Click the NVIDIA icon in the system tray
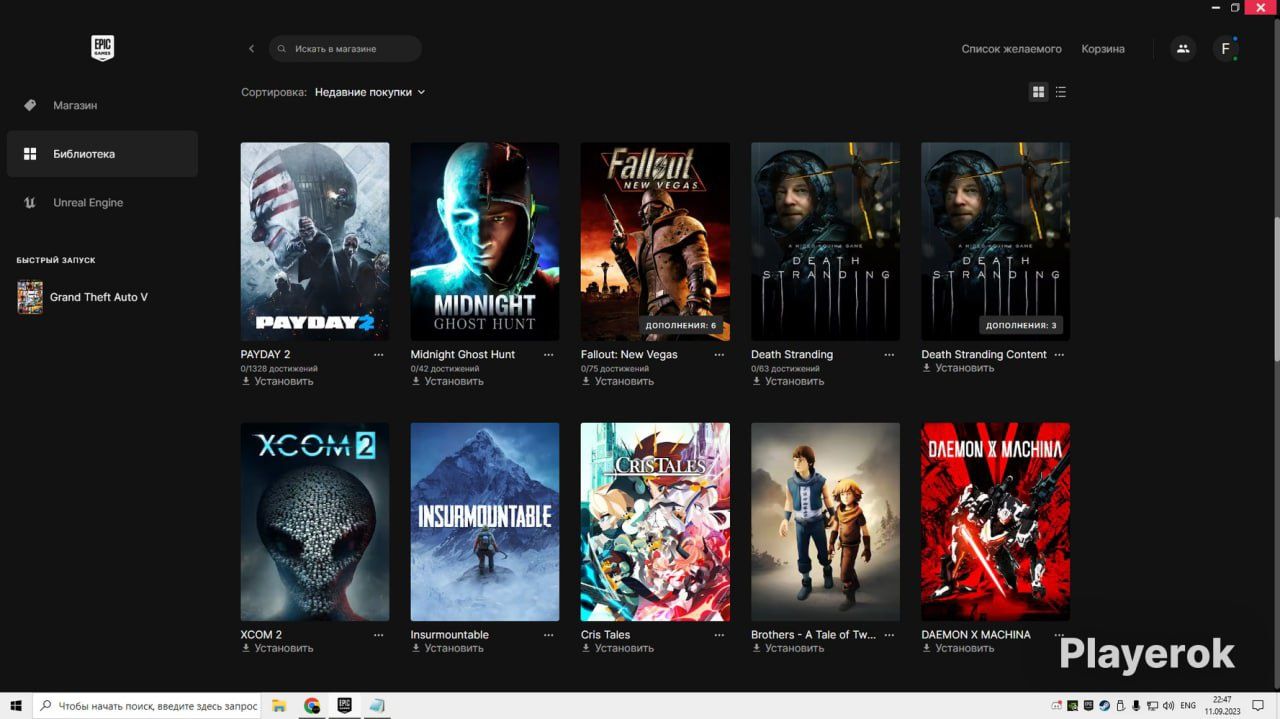 (x=1073, y=706)
